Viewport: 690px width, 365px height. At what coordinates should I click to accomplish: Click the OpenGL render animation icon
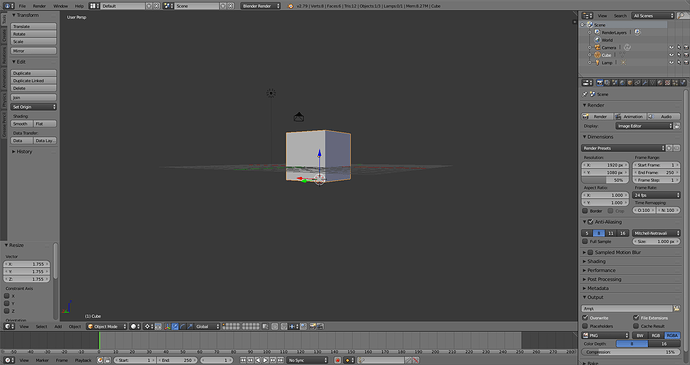tap(320, 326)
